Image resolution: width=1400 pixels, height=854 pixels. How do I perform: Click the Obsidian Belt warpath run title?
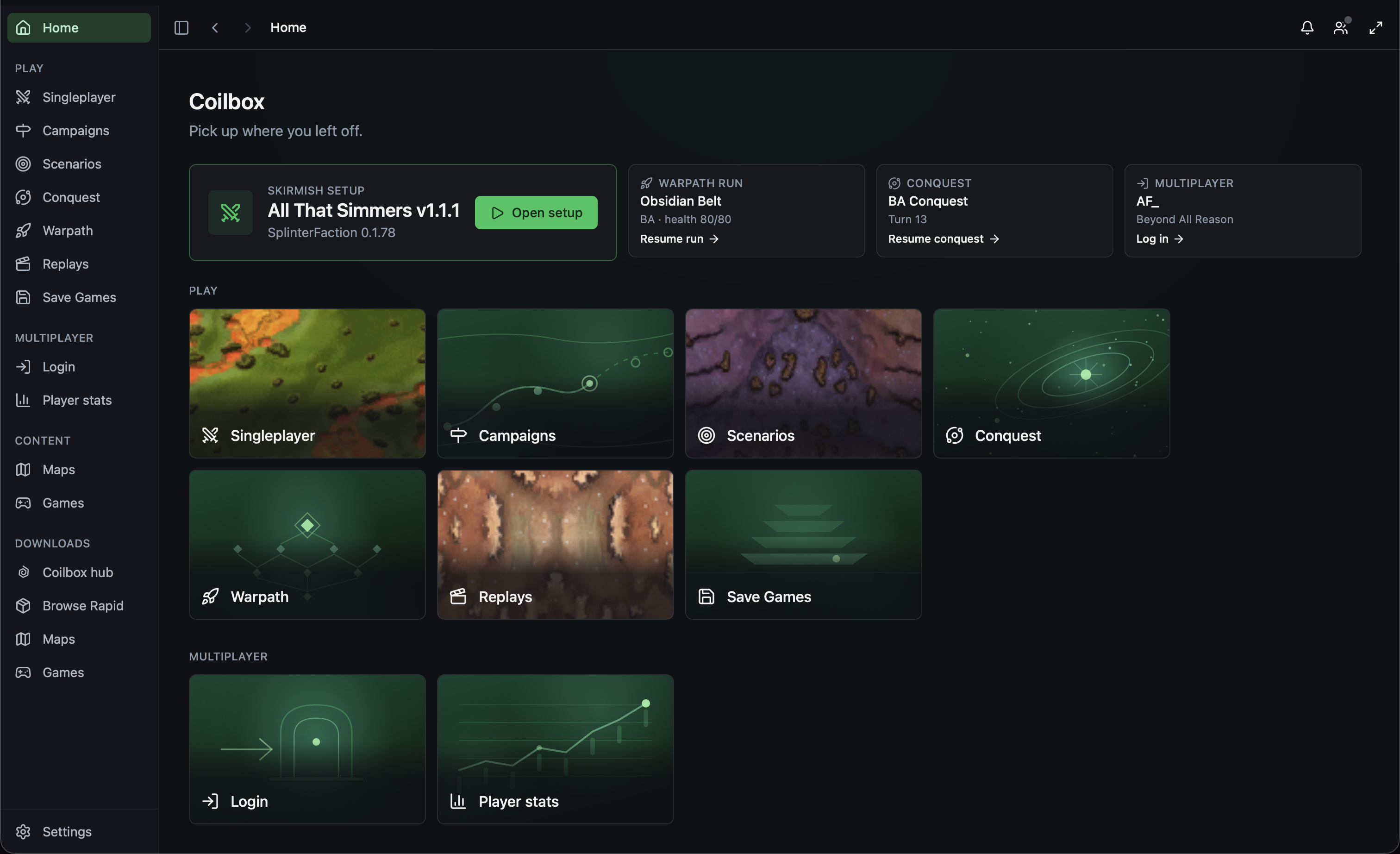point(680,201)
